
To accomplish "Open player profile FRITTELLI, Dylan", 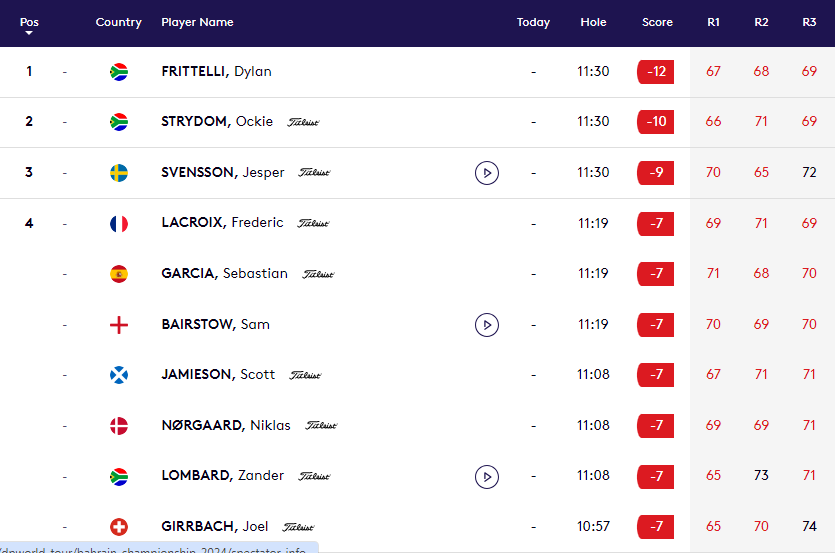I will 216,71.
